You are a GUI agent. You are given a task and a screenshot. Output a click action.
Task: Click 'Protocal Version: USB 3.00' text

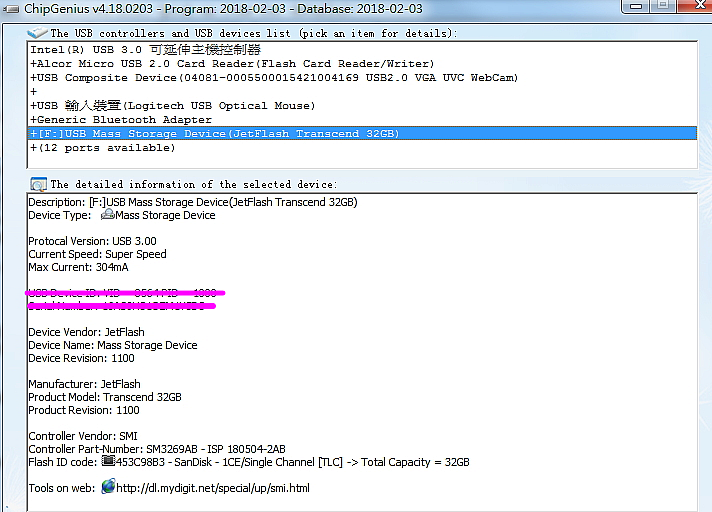coord(92,241)
